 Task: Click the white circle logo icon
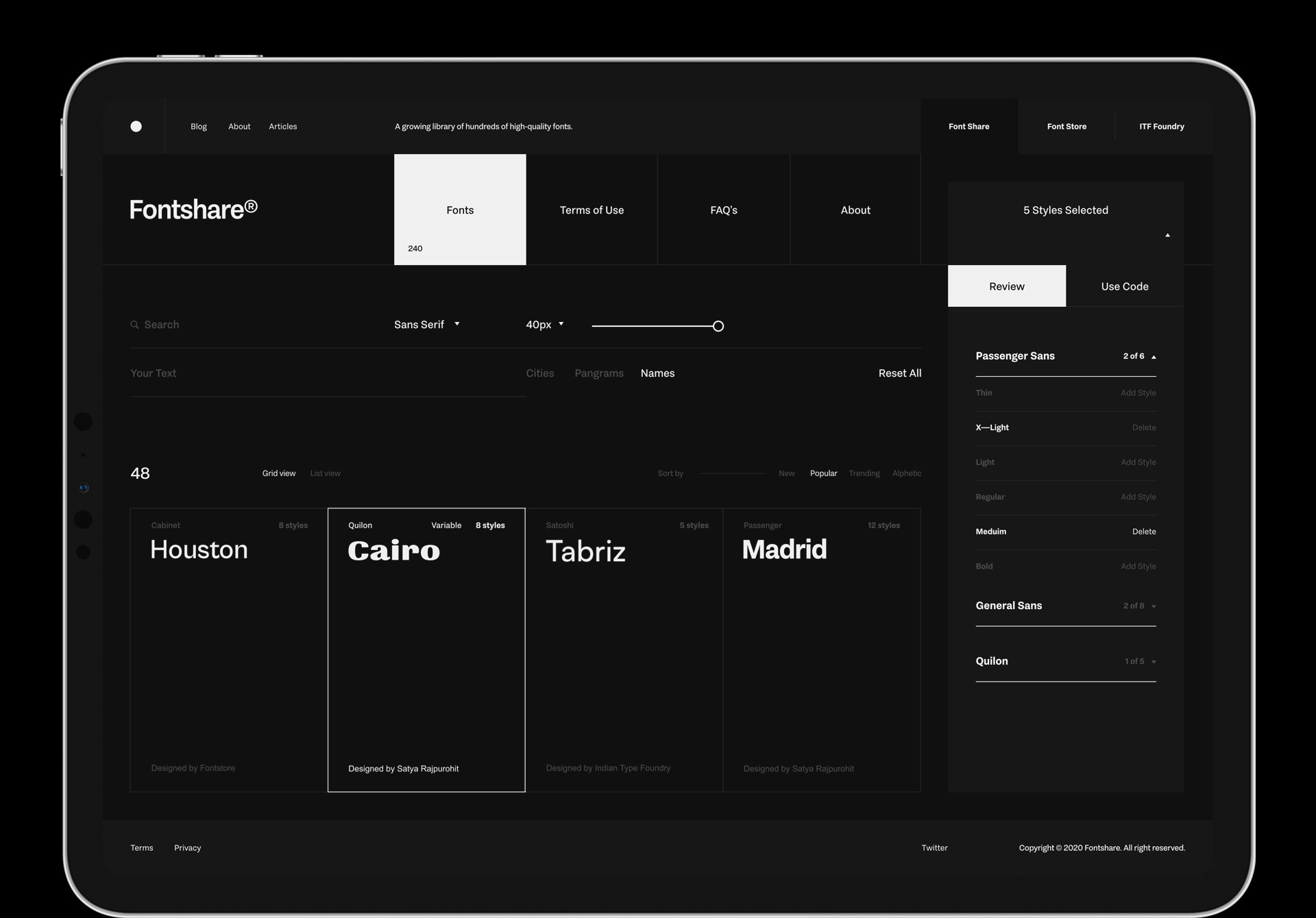(x=136, y=126)
